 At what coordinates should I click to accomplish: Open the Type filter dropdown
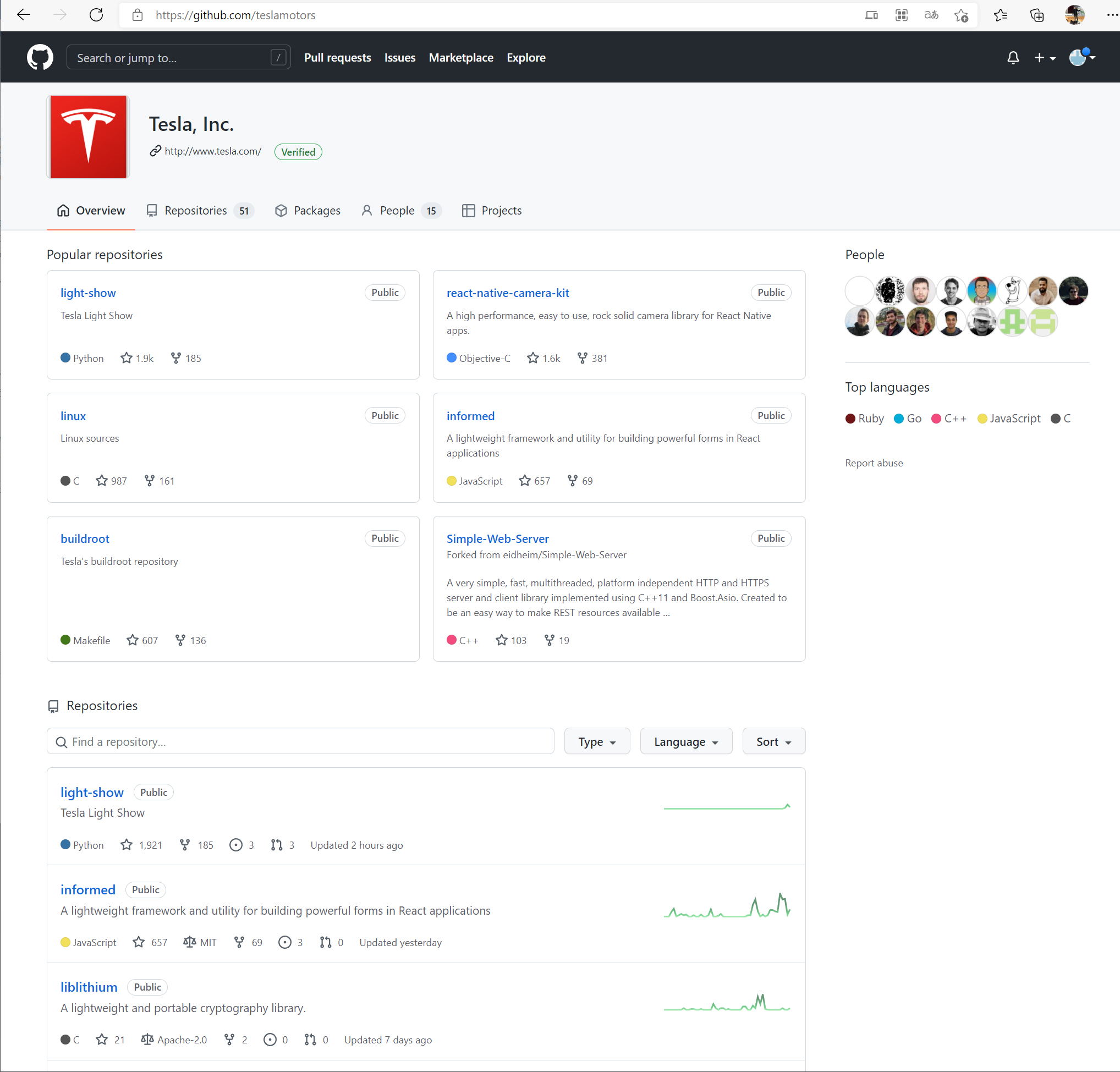click(596, 742)
